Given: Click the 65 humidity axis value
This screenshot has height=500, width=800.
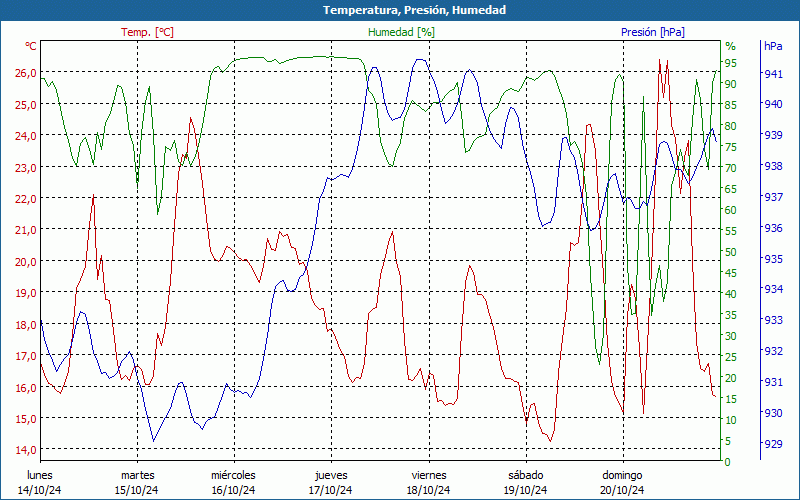Looking at the screenshot, I should (x=731, y=189).
